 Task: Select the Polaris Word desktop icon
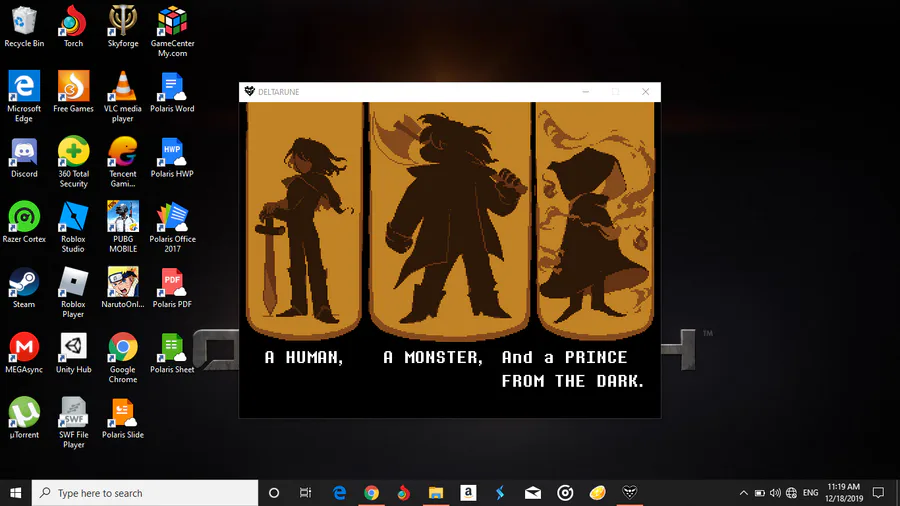(172, 92)
